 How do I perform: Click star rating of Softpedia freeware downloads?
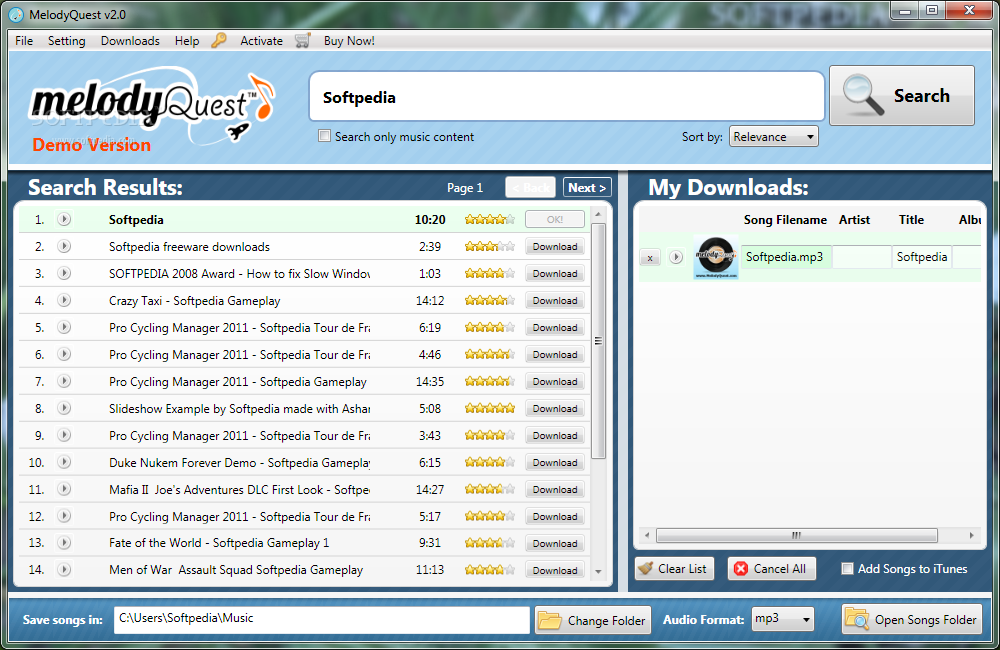(x=490, y=246)
